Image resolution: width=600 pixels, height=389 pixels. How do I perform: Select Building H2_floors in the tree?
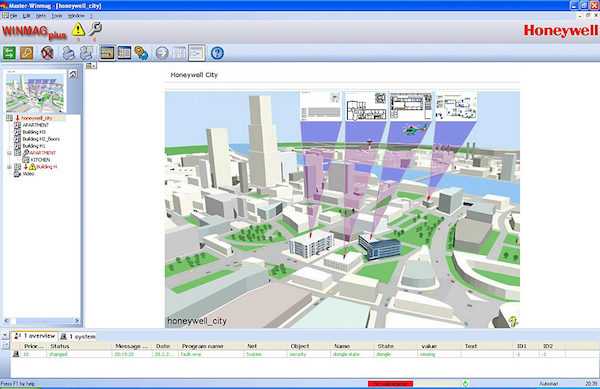coord(41,139)
